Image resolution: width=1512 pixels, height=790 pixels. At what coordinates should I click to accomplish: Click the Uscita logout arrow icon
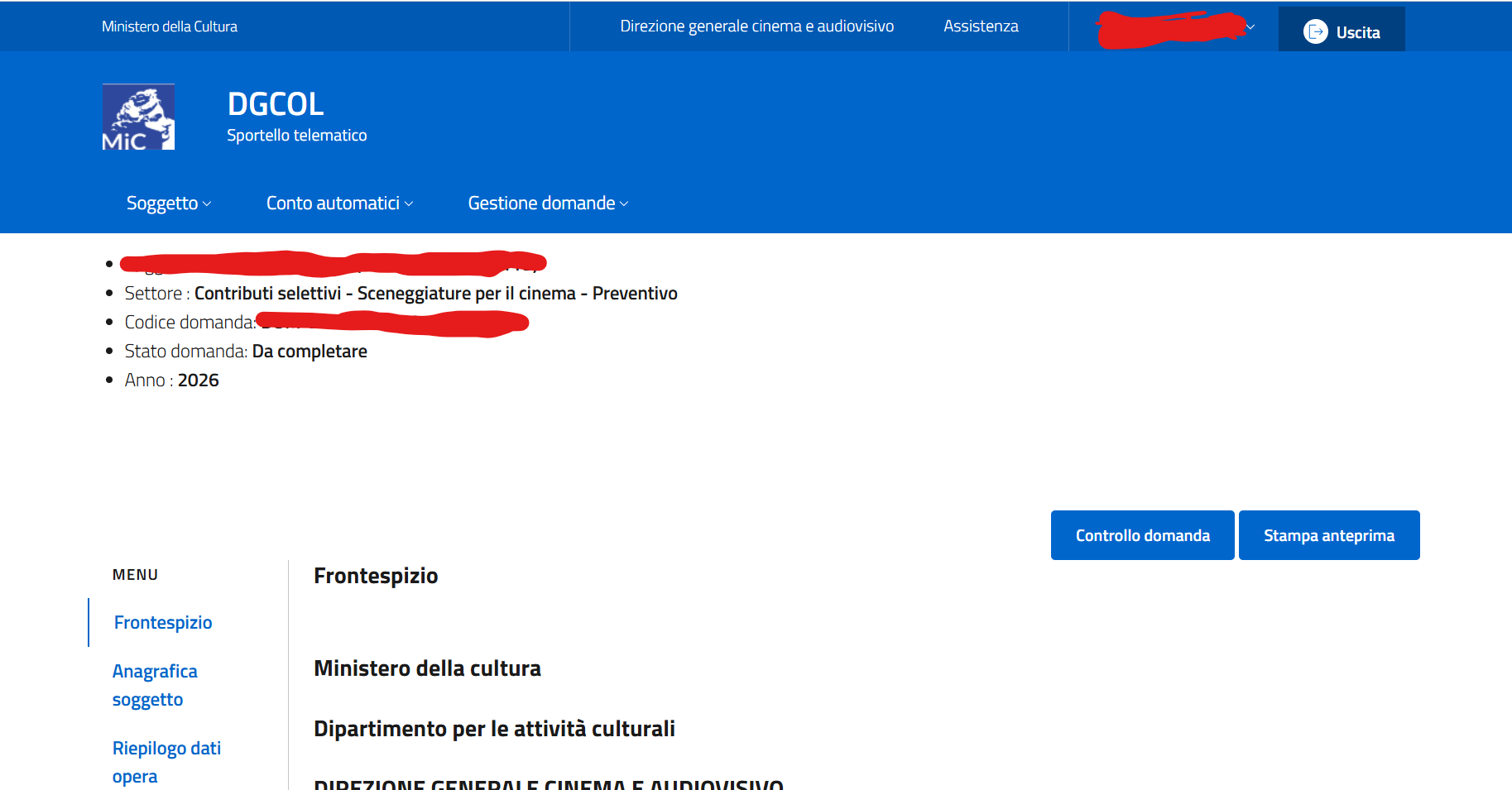(x=1315, y=32)
